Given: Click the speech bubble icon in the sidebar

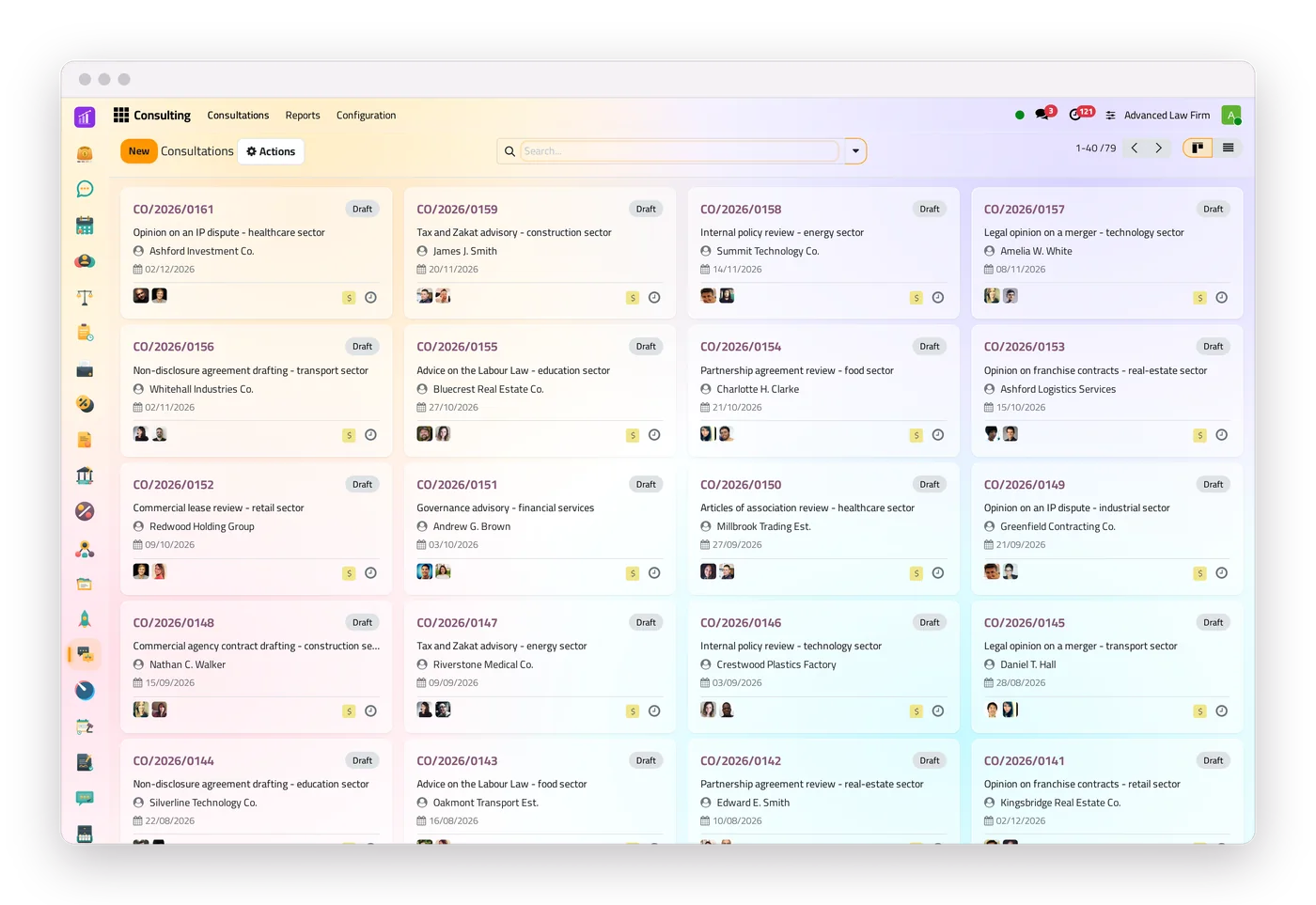Looking at the screenshot, I should point(85,189).
